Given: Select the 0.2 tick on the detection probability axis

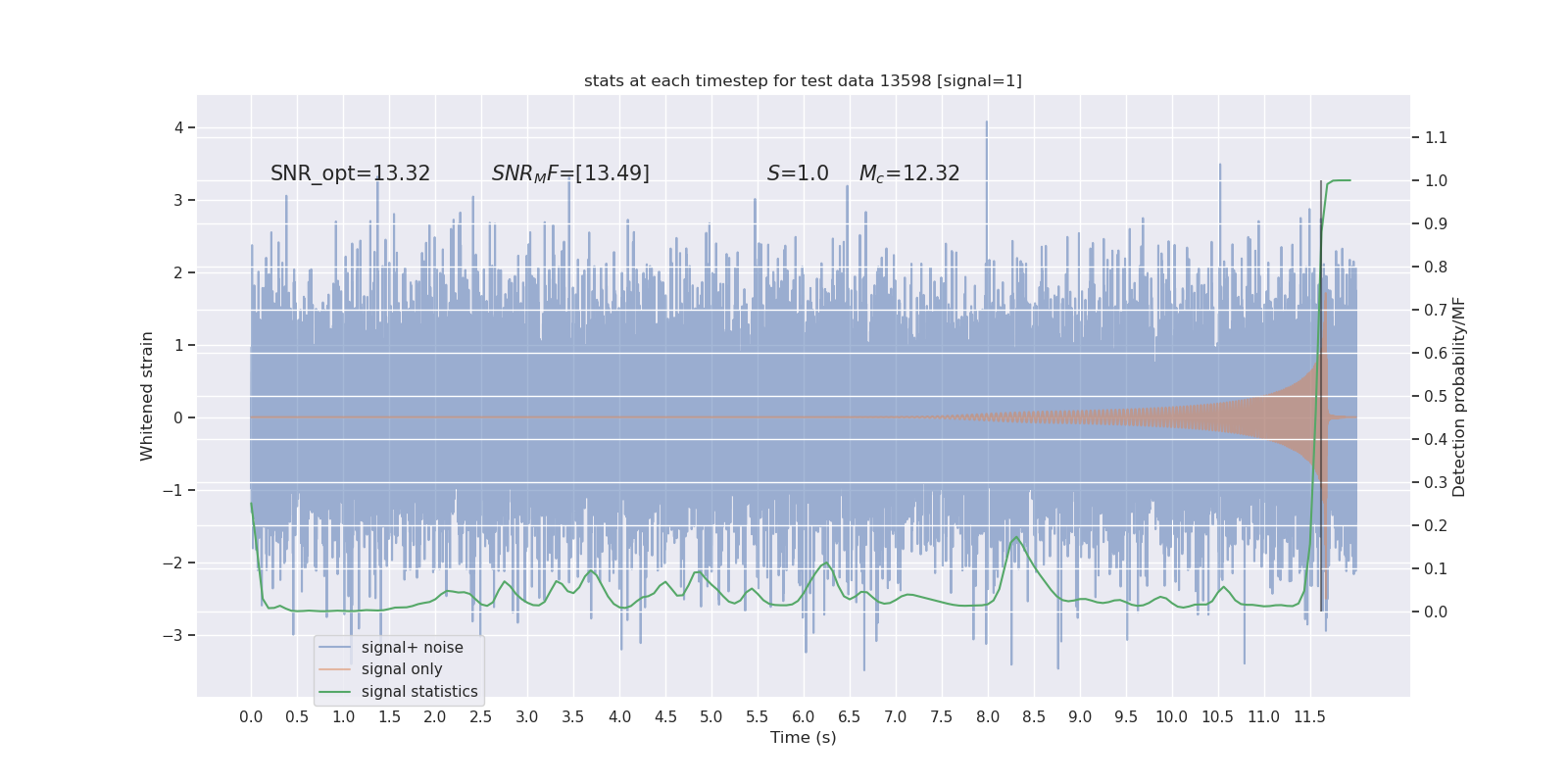Looking at the screenshot, I should click(x=1436, y=525).
